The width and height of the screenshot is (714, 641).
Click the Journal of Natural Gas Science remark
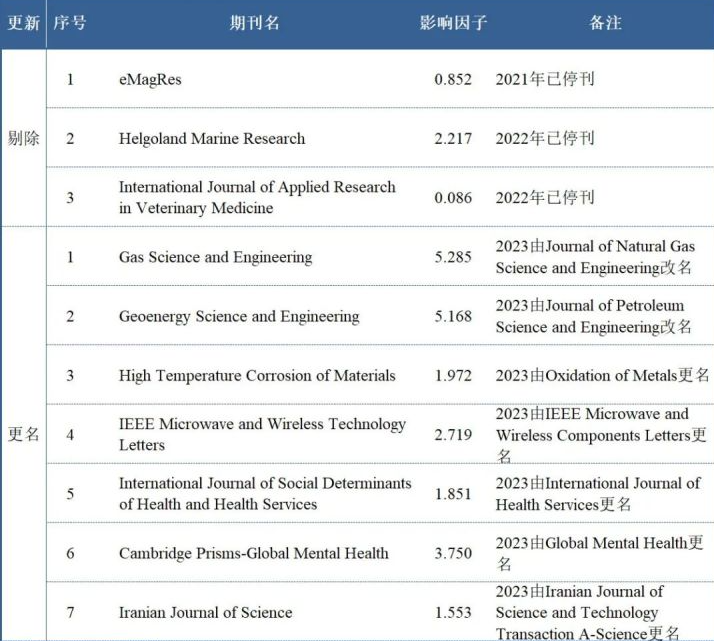[595, 257]
